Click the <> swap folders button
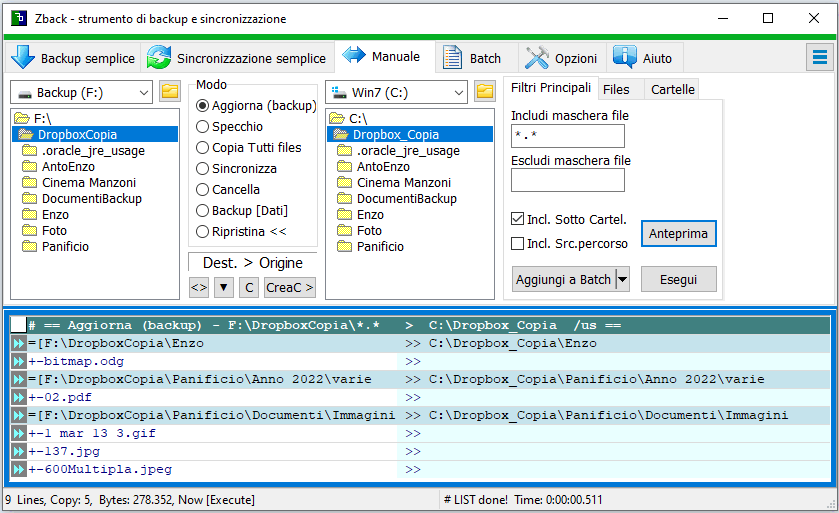Viewport: 839px width, 513px height. tap(199, 287)
